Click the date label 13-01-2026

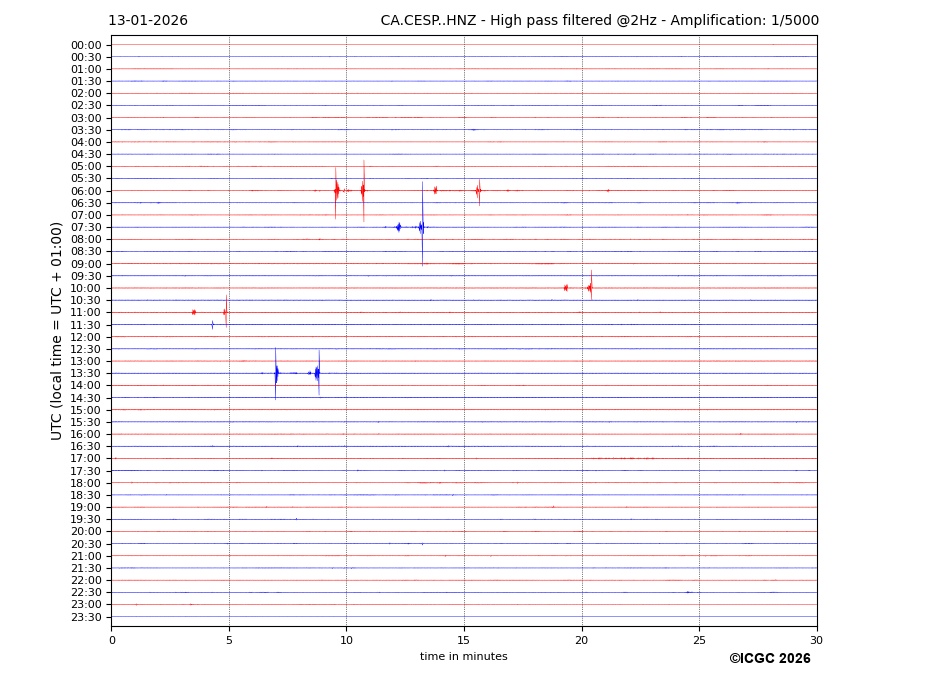(x=147, y=21)
